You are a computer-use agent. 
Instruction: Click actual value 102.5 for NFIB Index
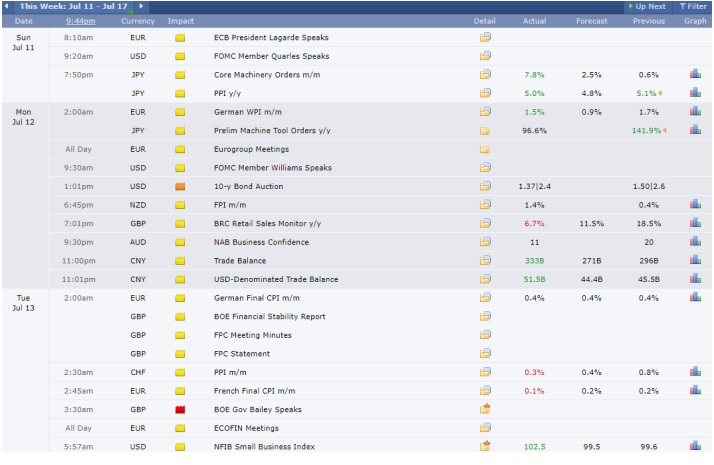(534, 447)
